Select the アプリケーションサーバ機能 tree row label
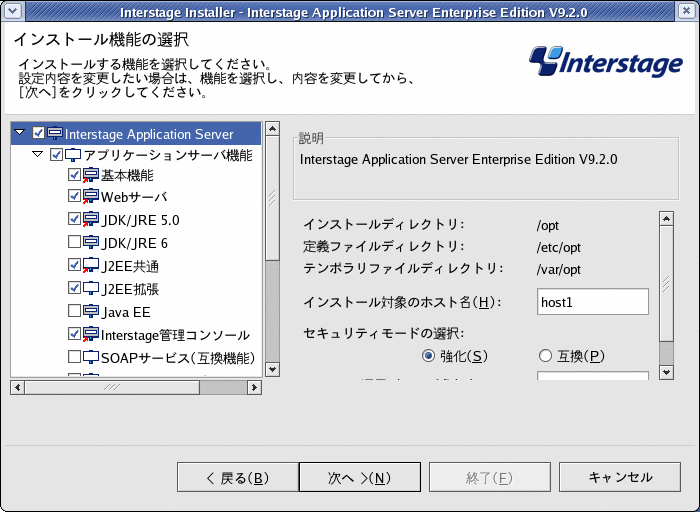The width and height of the screenshot is (700, 512). coord(168,155)
